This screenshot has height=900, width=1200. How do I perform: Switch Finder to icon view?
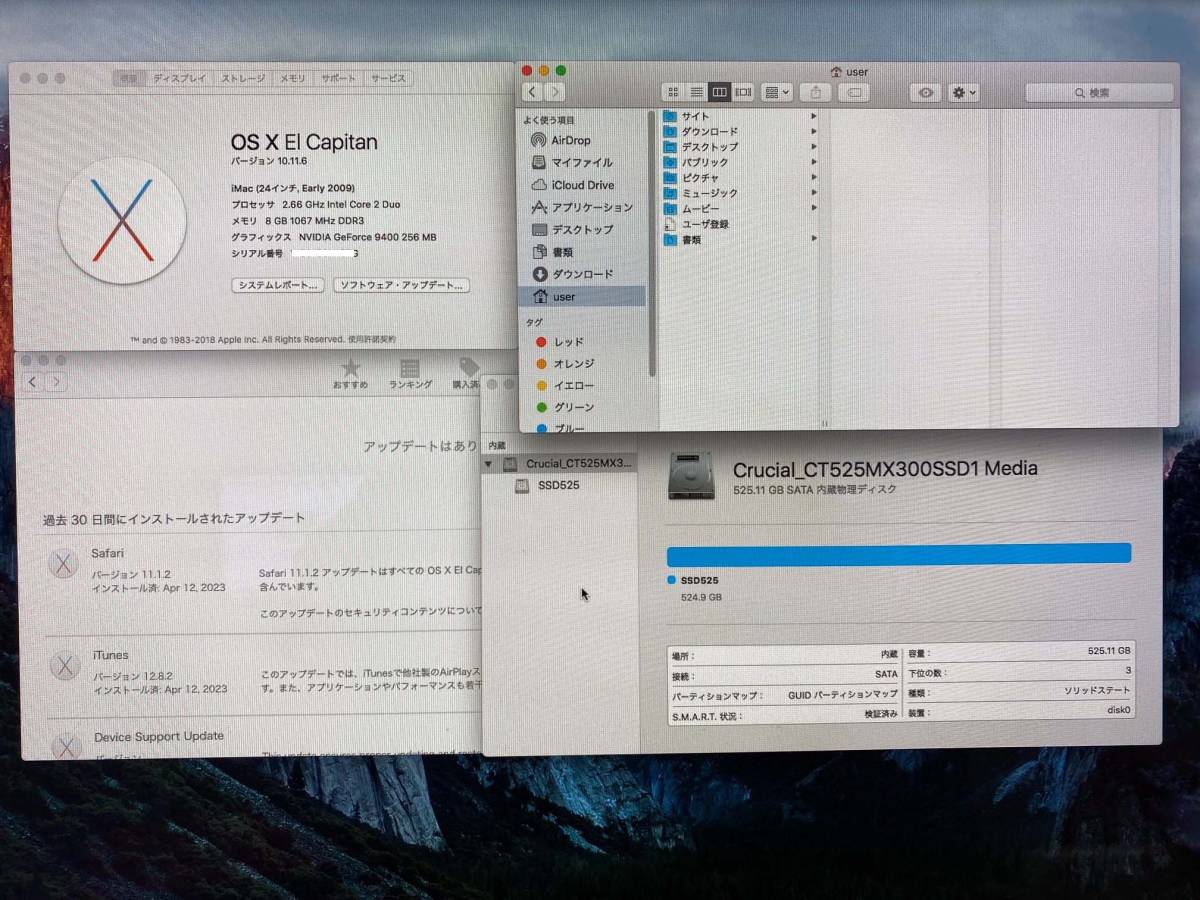673,92
